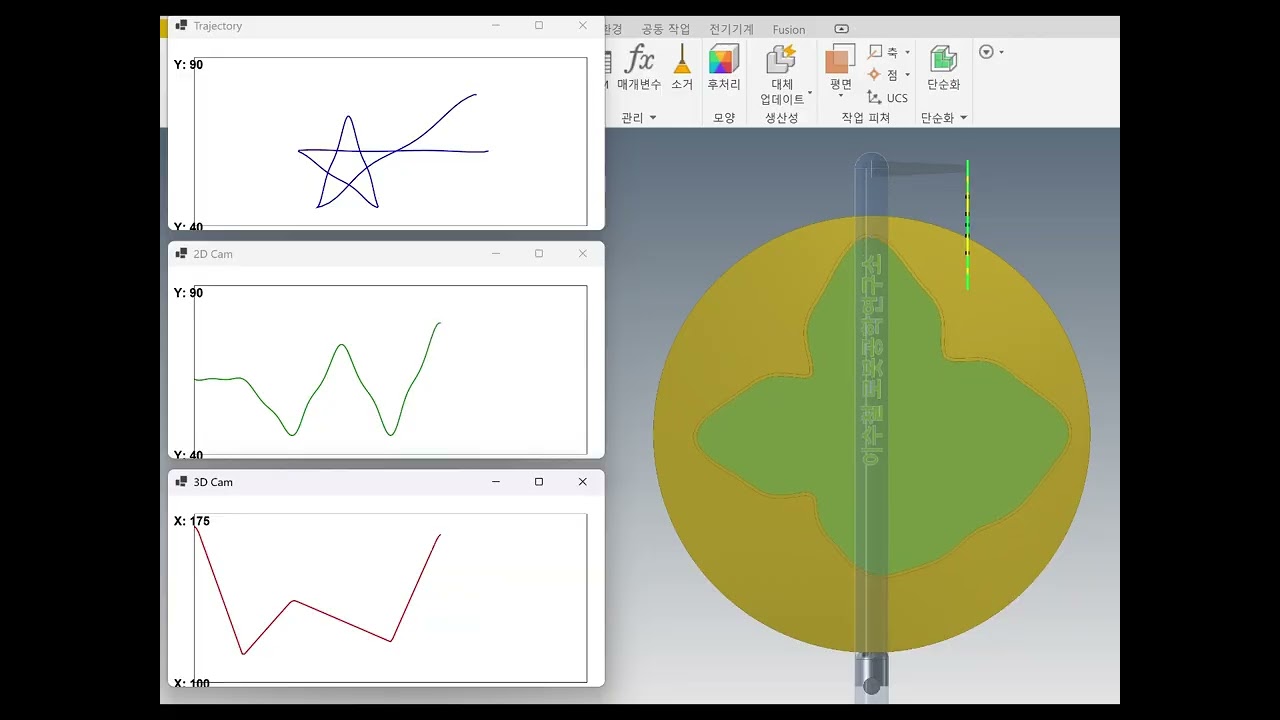Close the Trajectory window

pos(583,26)
